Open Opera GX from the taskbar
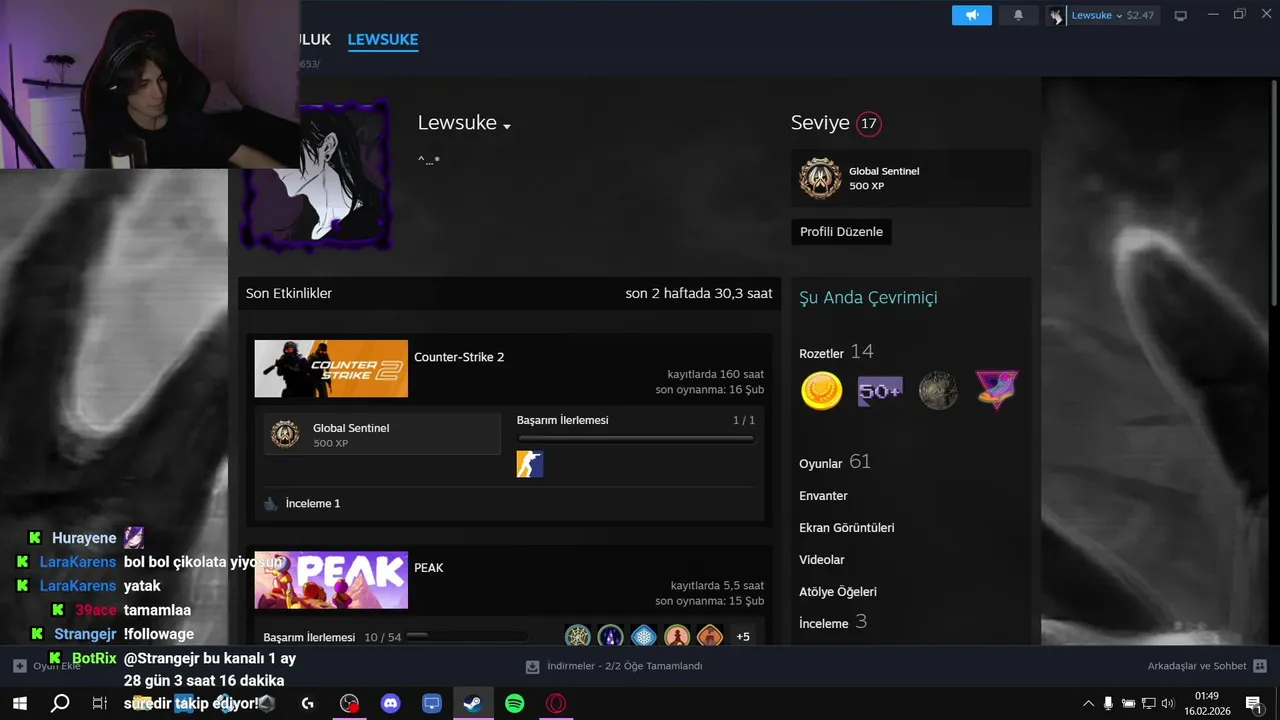The width and height of the screenshot is (1280, 720). [556, 704]
